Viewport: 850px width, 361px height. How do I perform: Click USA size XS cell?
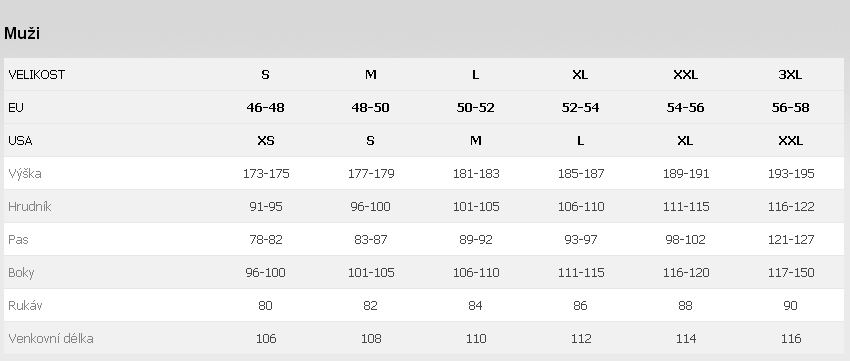point(265,141)
